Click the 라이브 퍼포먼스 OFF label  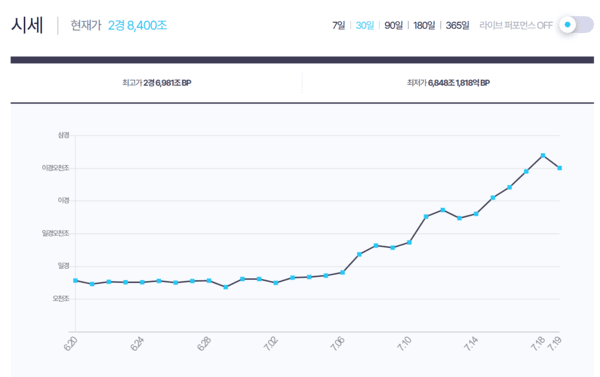(x=516, y=25)
